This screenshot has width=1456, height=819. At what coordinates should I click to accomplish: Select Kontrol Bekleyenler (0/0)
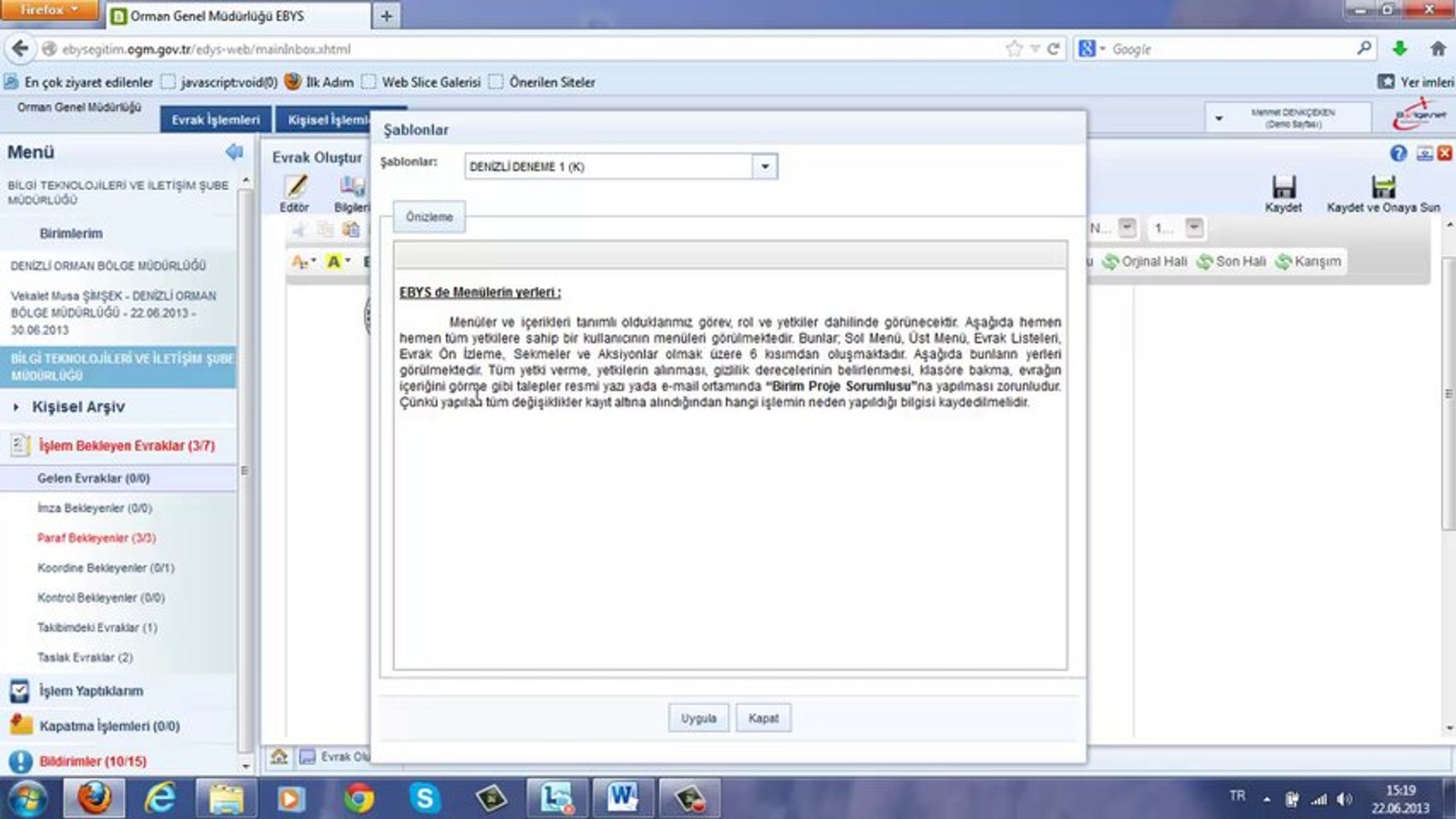click(101, 598)
